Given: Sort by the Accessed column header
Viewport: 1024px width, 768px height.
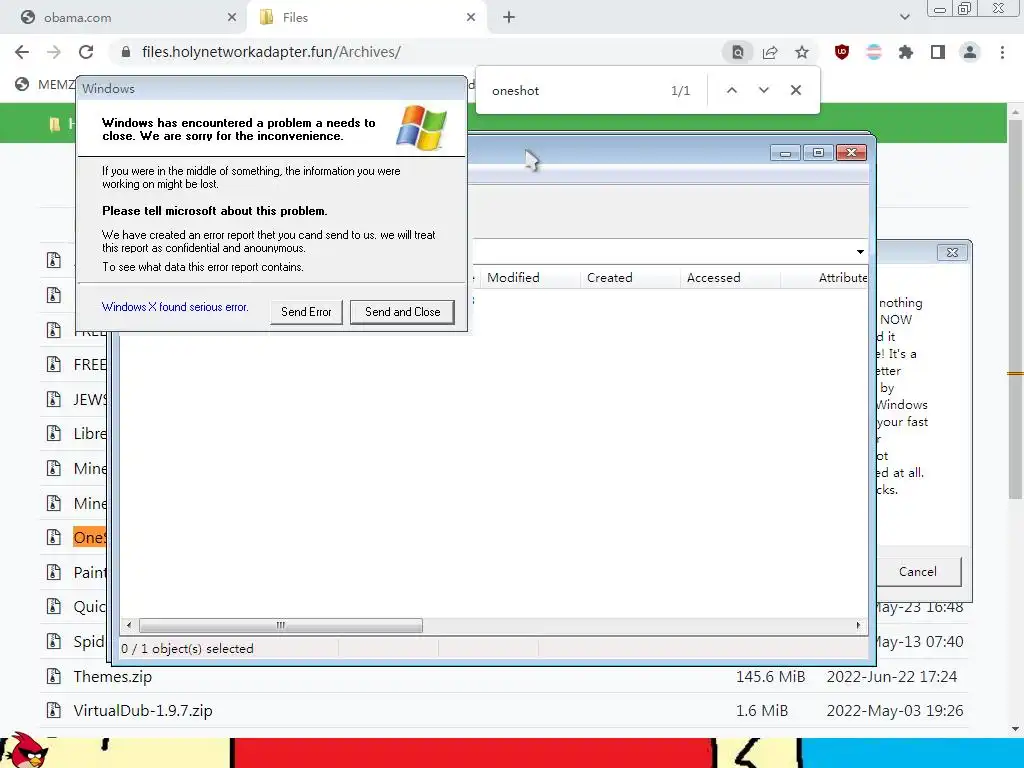Looking at the screenshot, I should click(x=730, y=278).
